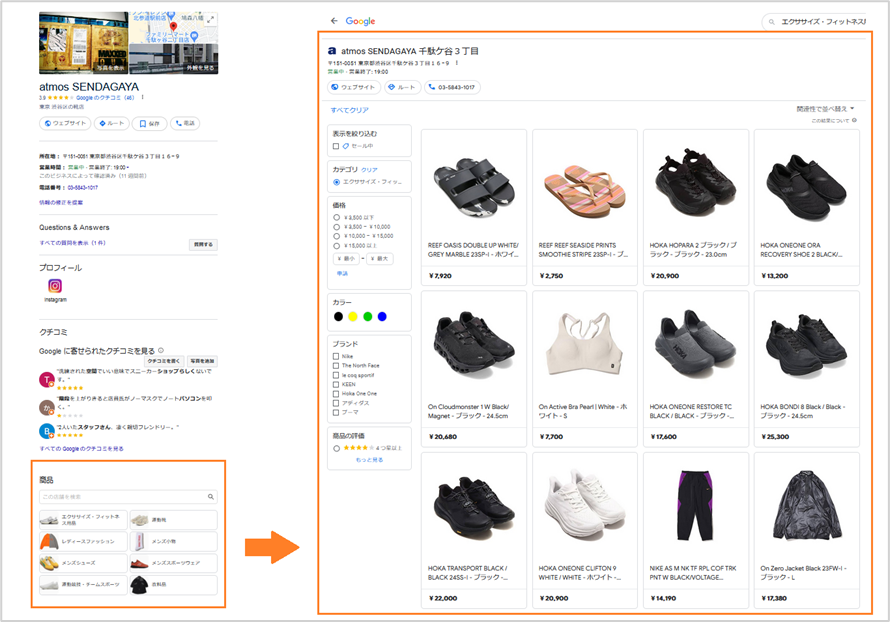Open the レディースファッション category tile

tap(83, 541)
